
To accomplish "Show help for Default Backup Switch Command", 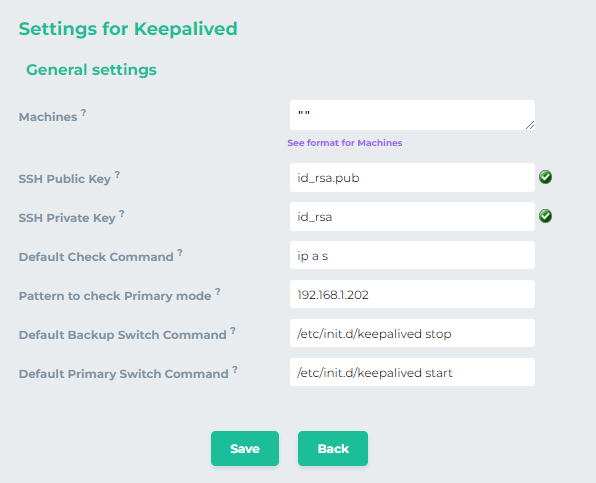I will coord(233,331).
